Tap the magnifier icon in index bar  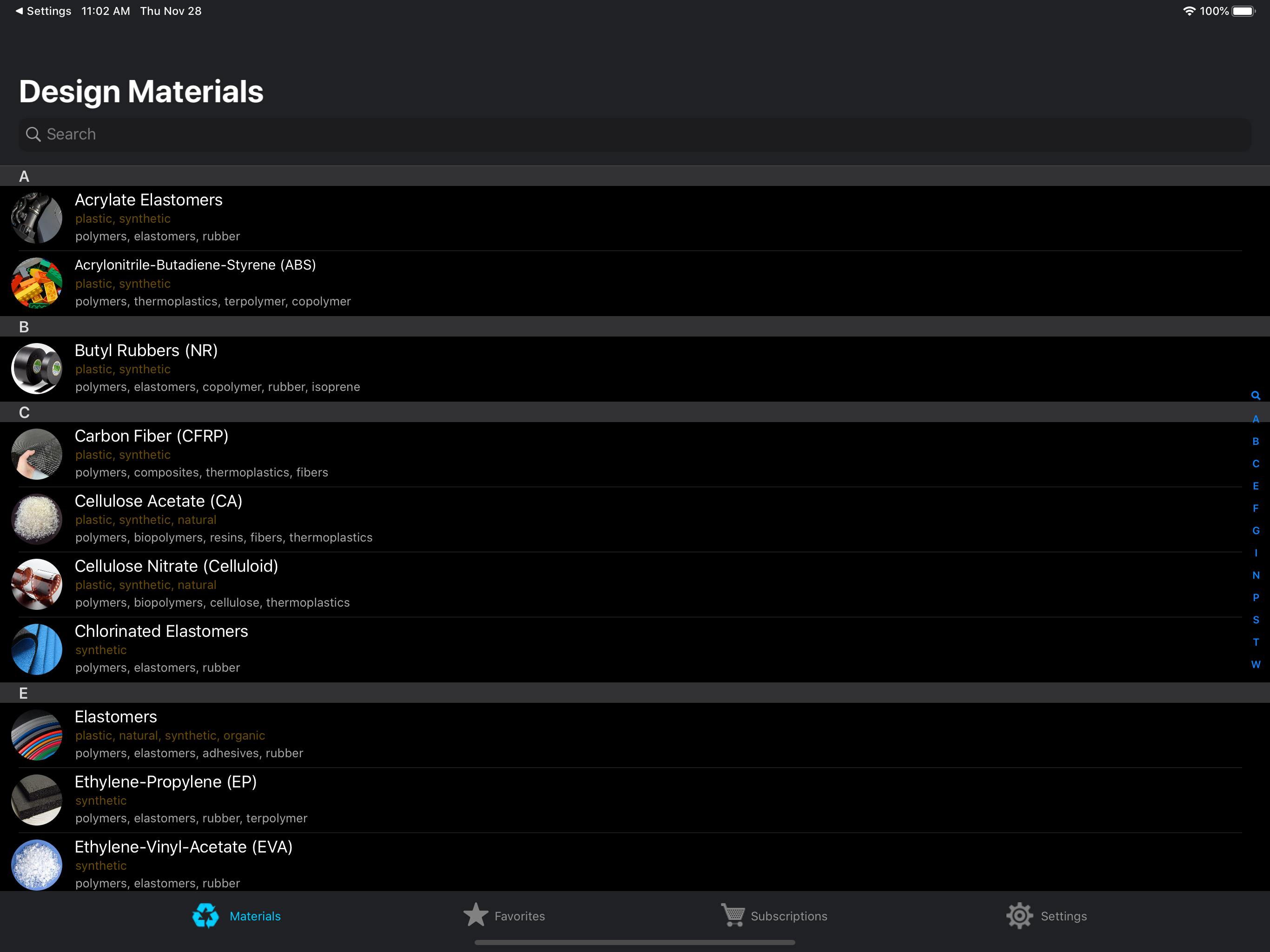click(x=1255, y=396)
